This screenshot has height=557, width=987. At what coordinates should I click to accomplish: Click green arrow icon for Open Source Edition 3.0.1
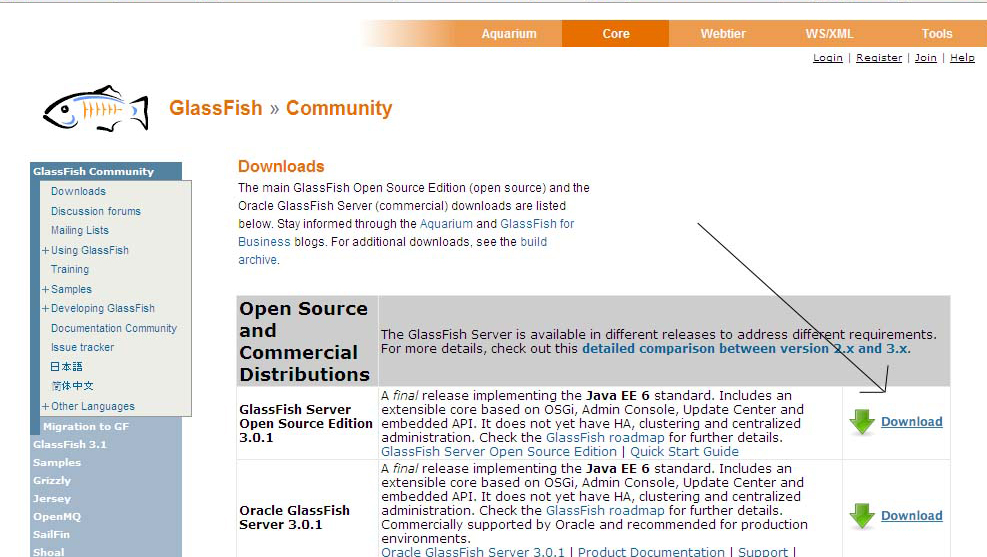coord(862,422)
